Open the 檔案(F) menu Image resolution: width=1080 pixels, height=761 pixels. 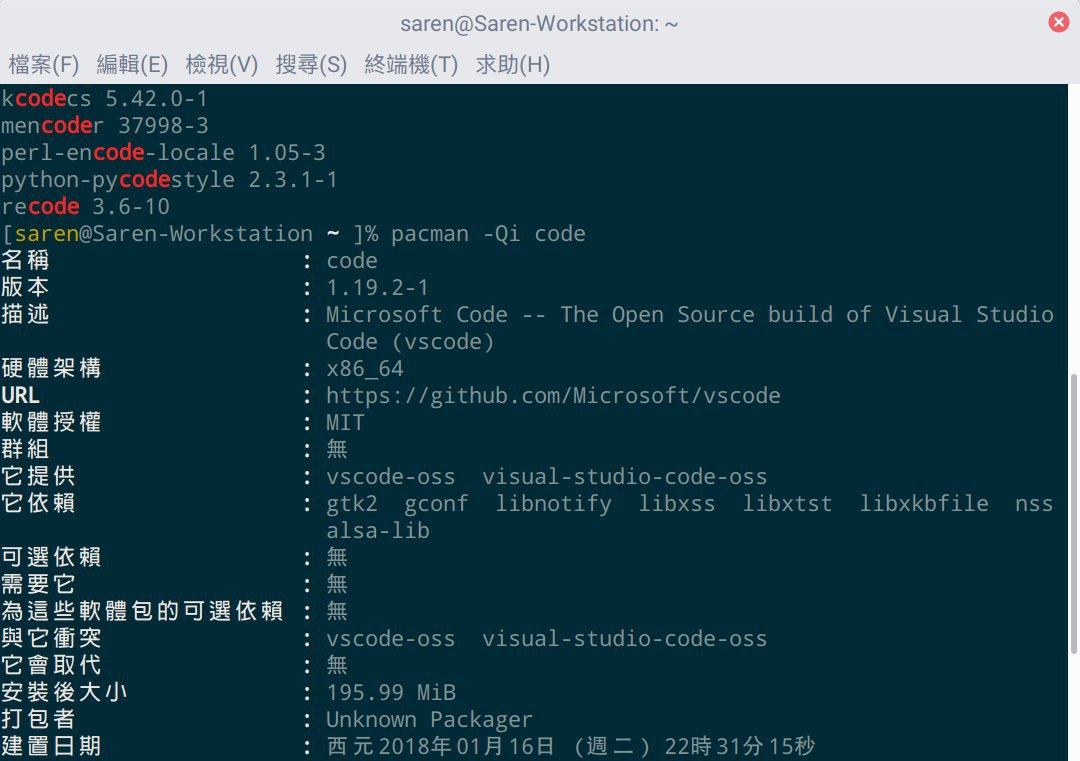pos(43,65)
